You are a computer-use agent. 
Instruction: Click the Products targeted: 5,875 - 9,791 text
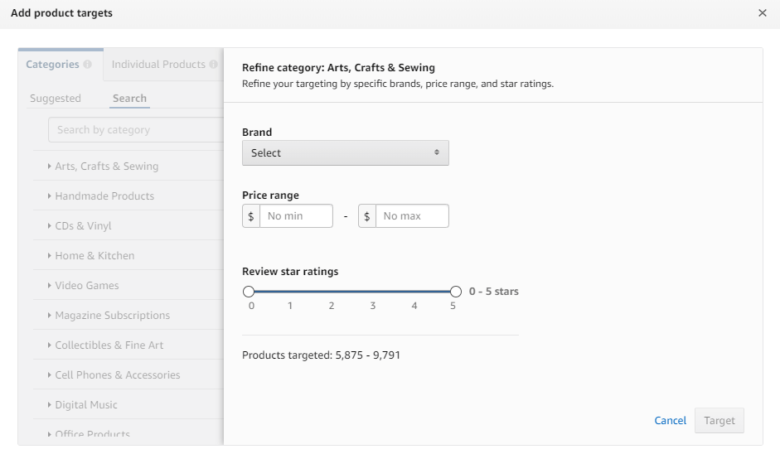(321, 355)
